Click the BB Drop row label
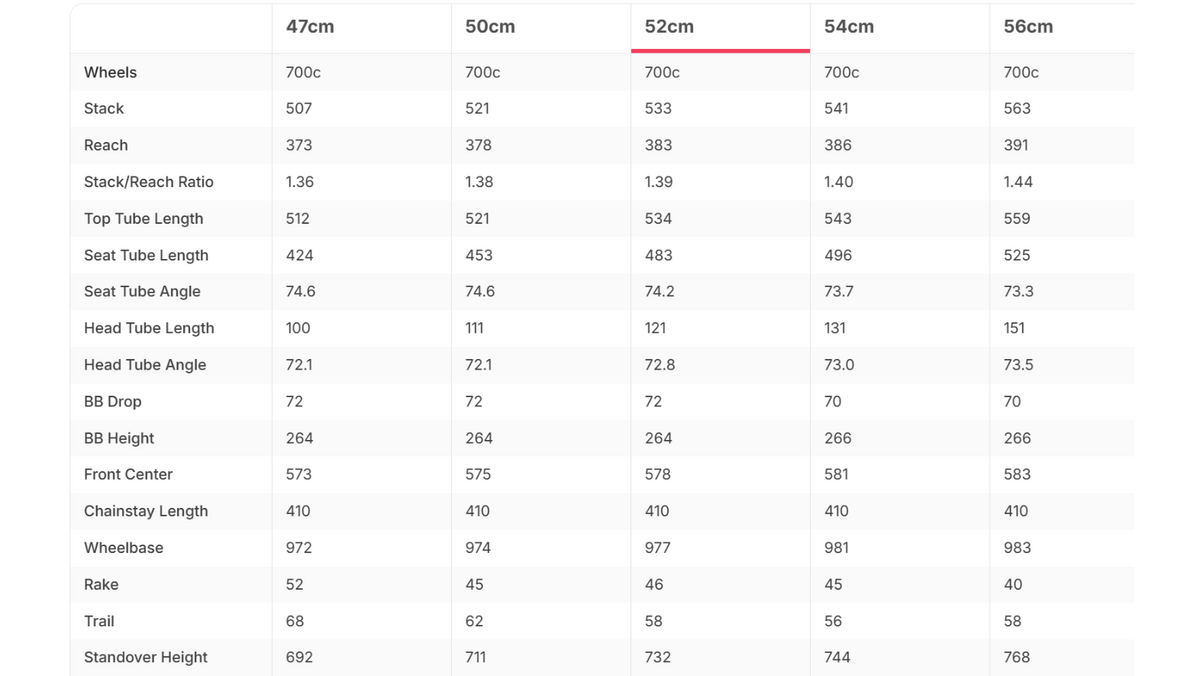Screen dimensions: 1200x676 (x=113, y=401)
